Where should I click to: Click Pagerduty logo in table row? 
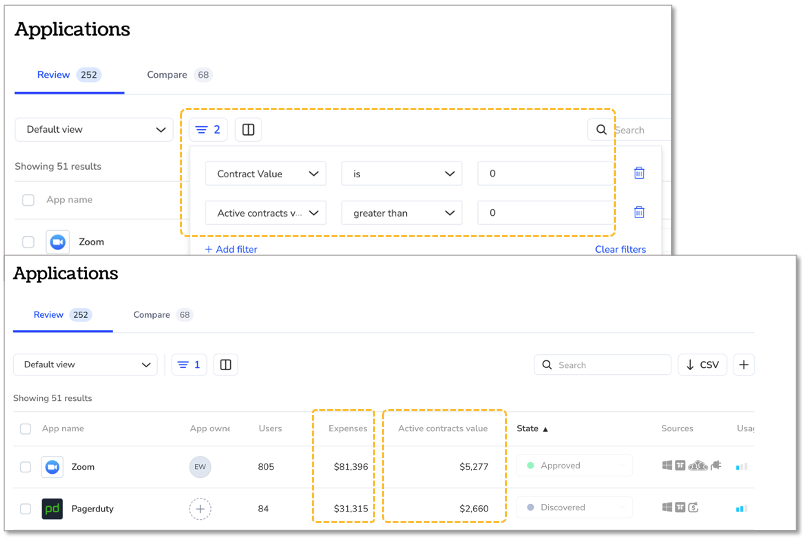point(52,509)
